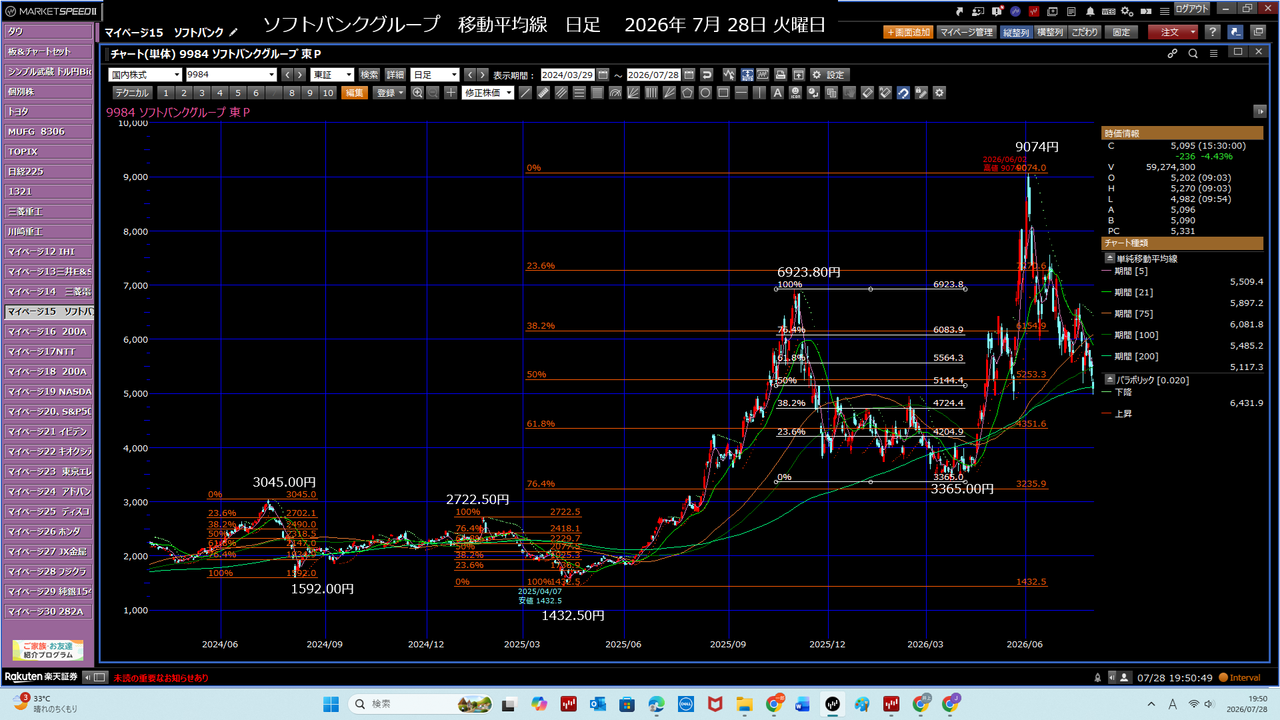Image resolution: width=1280 pixels, height=720 pixels.
Task: Open the 国内株式 market type dropdown
Action: click(x=145, y=75)
